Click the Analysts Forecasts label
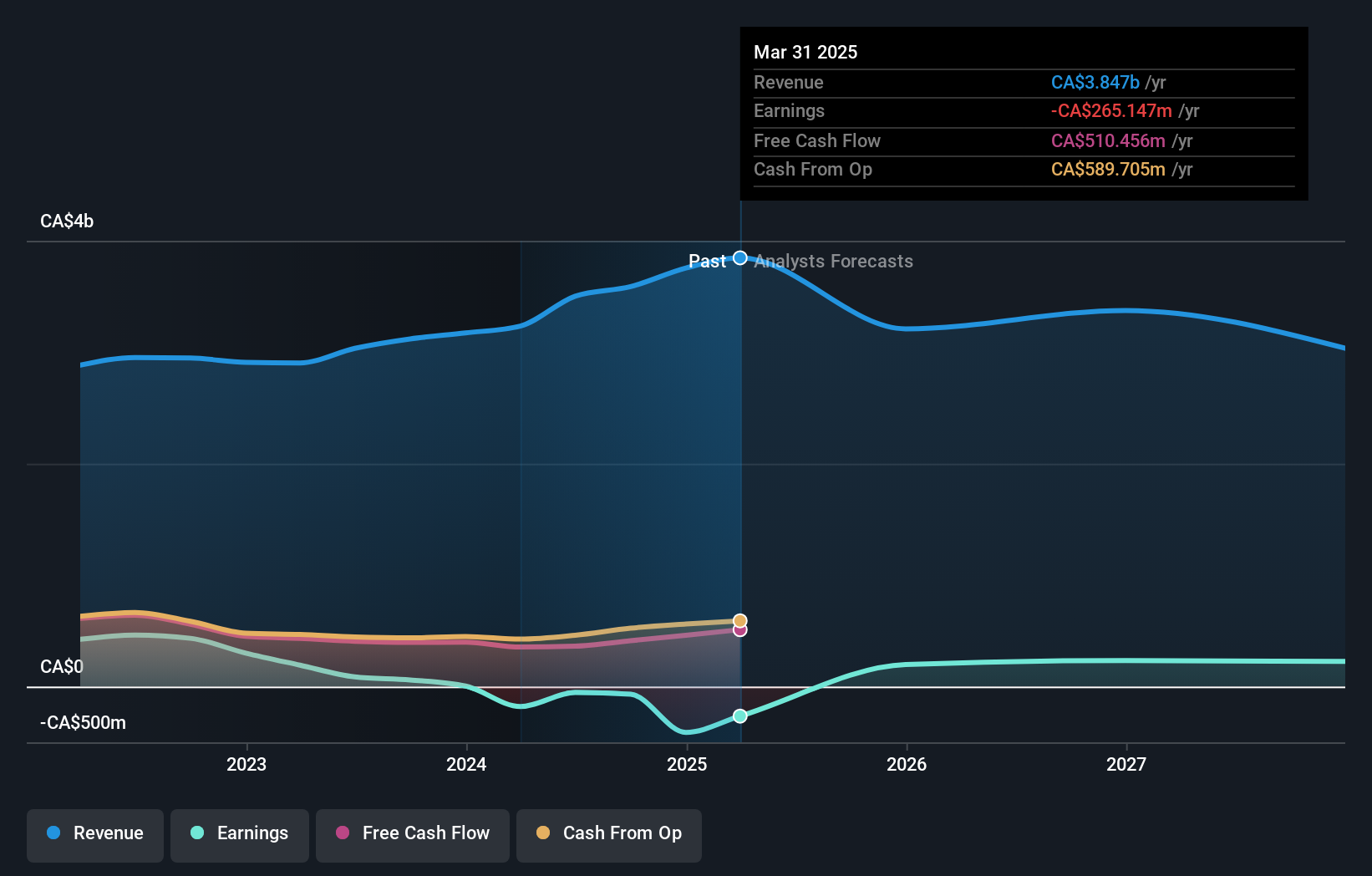 [x=833, y=262]
